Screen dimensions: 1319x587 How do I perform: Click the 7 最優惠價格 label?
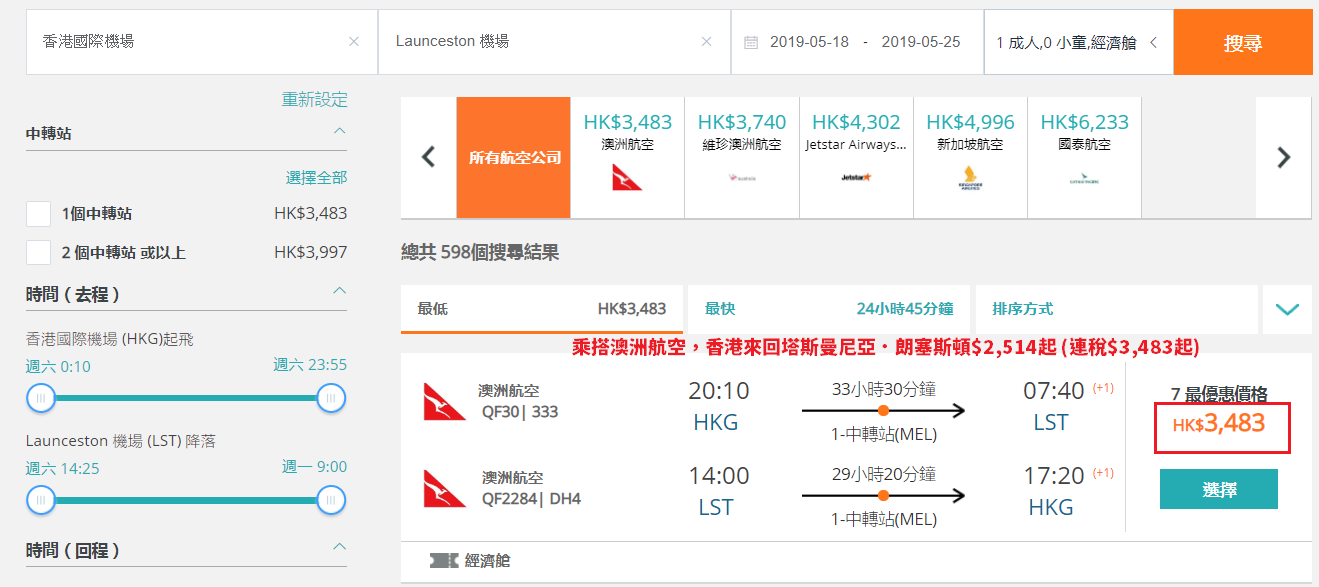point(1219,394)
